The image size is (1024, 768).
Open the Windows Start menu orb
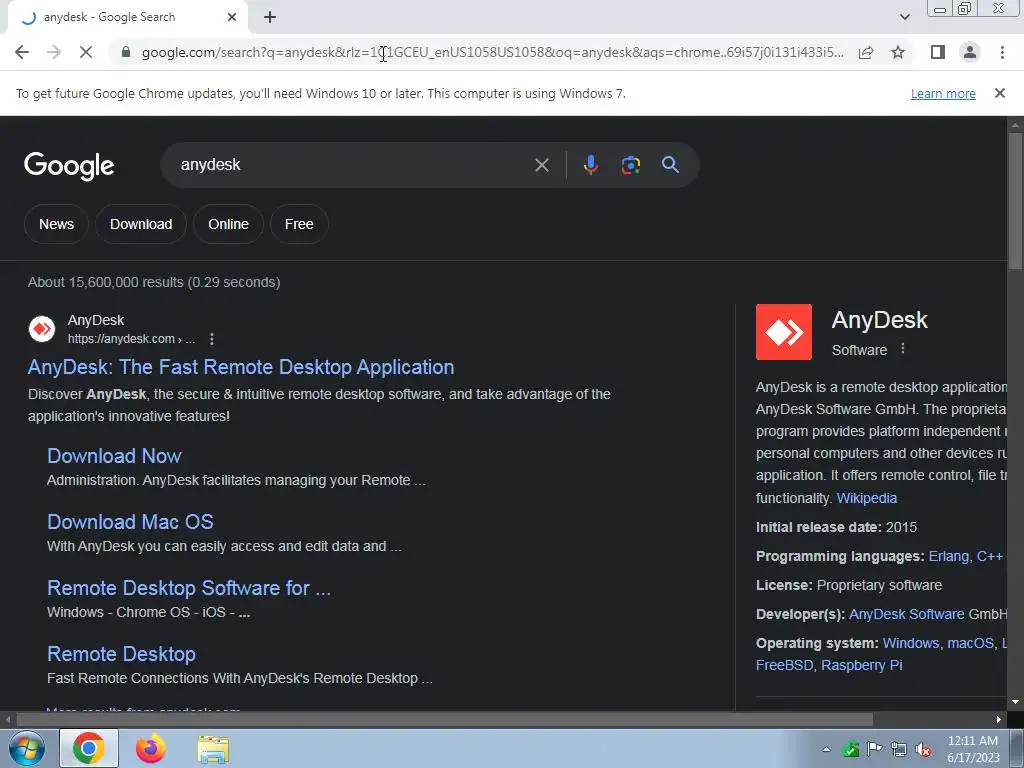(x=27, y=749)
